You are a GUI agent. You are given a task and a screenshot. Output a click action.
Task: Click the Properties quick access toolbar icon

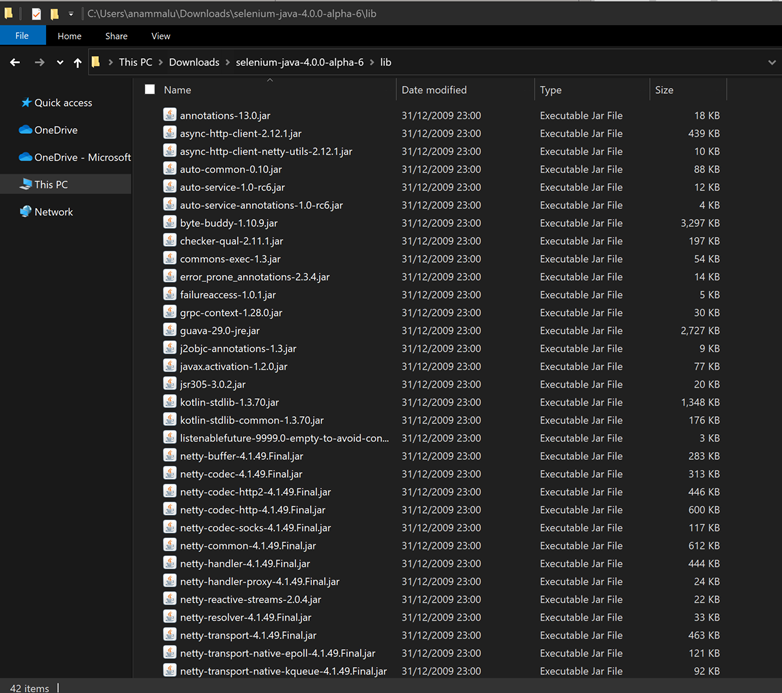[x=36, y=14]
